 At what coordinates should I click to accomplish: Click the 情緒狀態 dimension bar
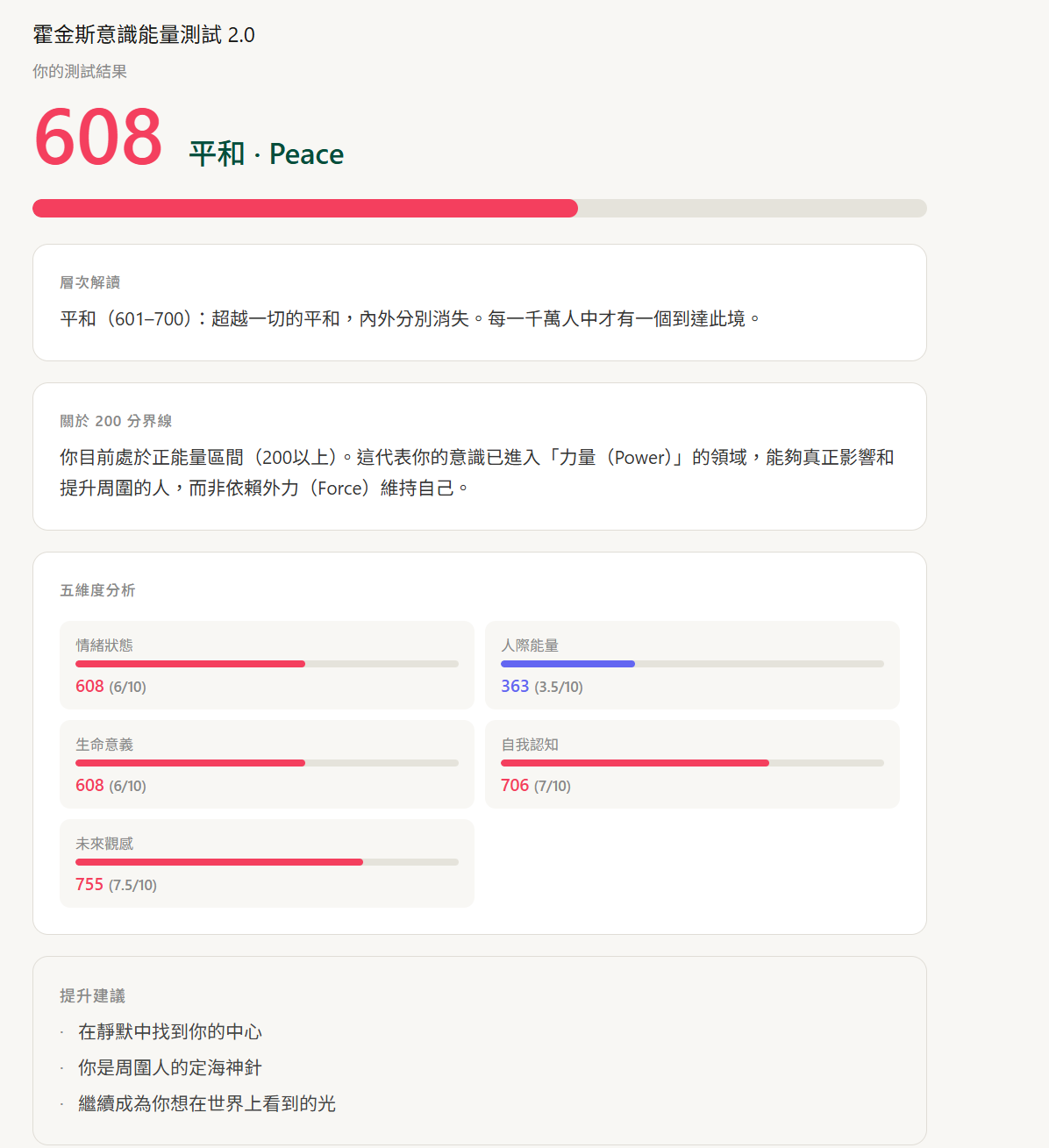tap(267, 664)
